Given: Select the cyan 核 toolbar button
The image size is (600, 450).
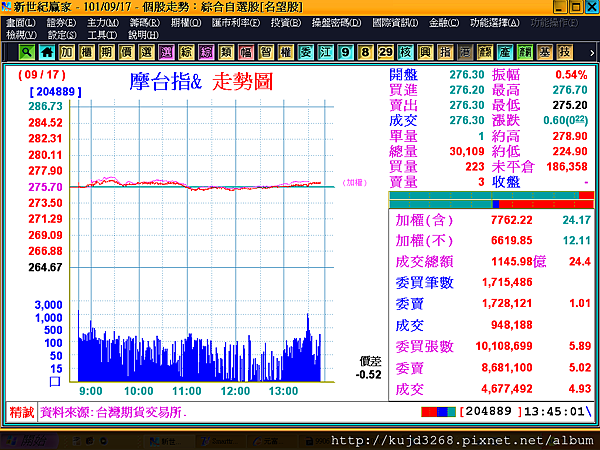Looking at the screenshot, I should tap(405, 52).
